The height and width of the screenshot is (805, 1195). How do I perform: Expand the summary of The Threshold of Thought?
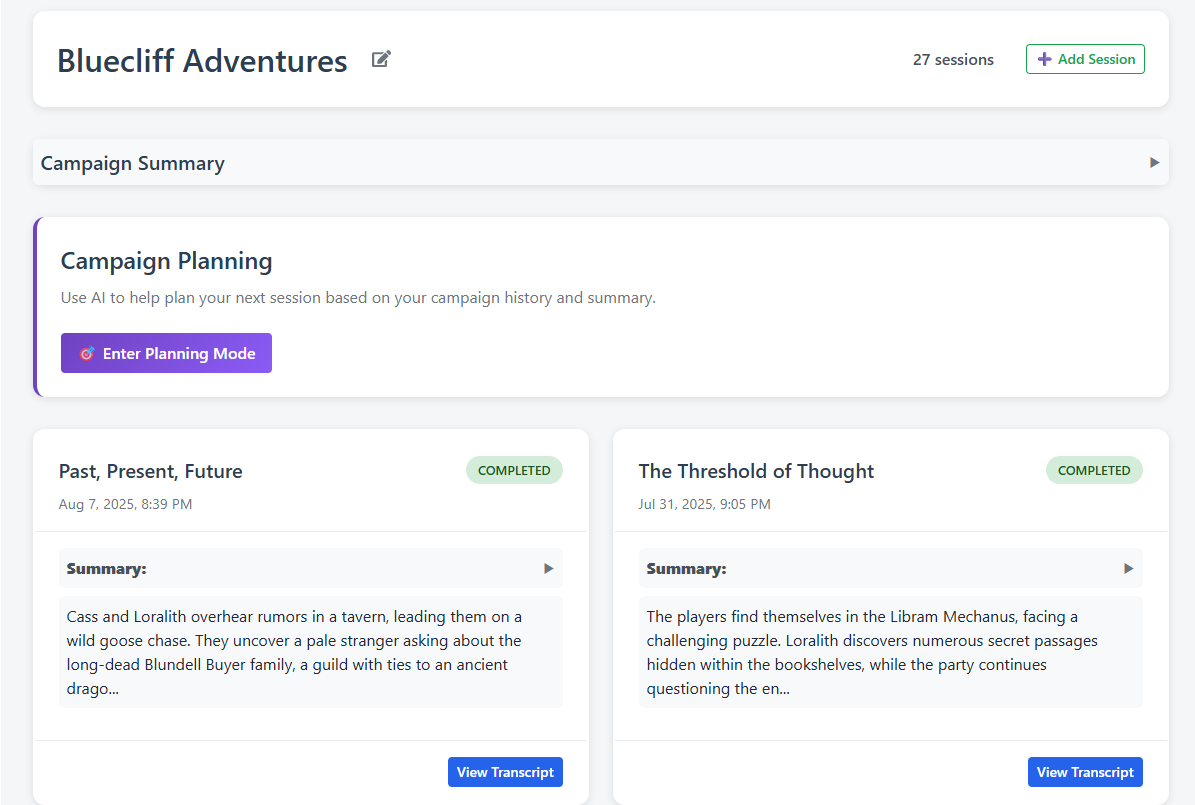pyautogui.click(x=1128, y=568)
